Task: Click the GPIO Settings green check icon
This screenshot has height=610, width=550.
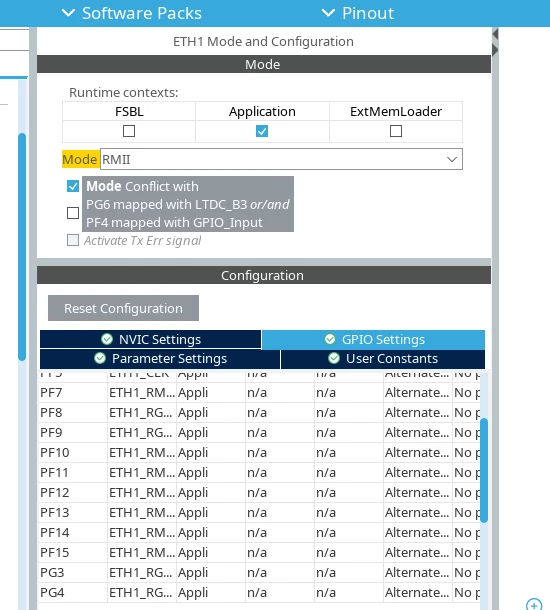Action: point(330,339)
